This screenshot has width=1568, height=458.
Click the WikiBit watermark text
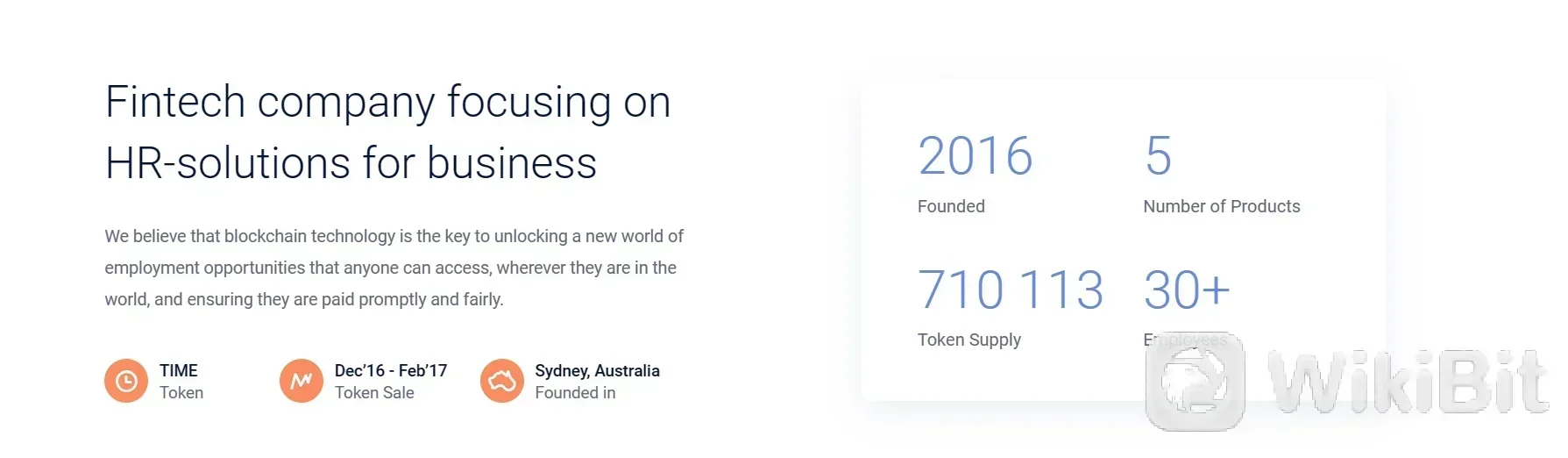click(1408, 382)
